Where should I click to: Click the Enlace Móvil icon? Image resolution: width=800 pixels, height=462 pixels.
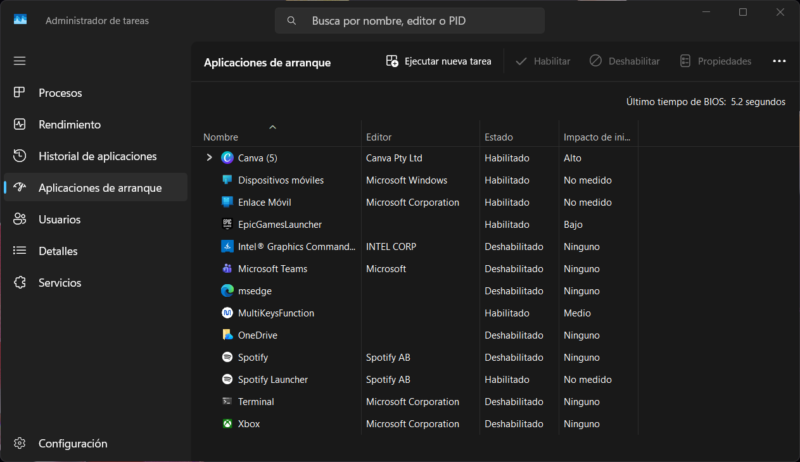click(x=227, y=202)
